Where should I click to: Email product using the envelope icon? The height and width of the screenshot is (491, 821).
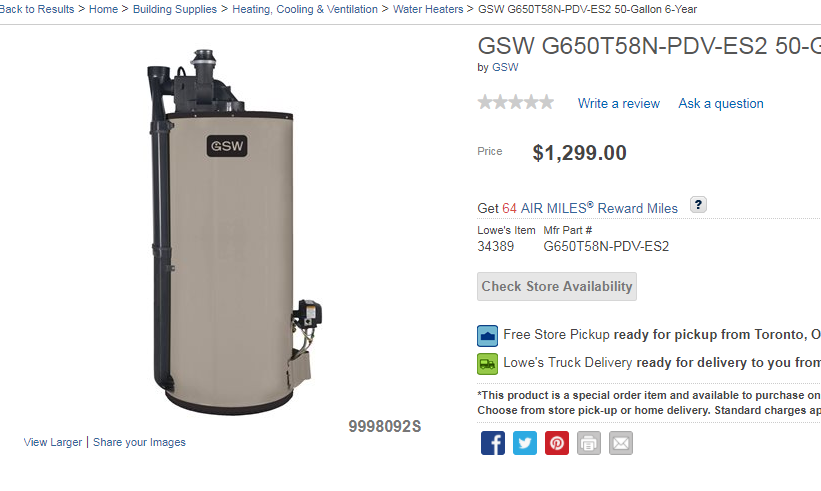point(620,443)
